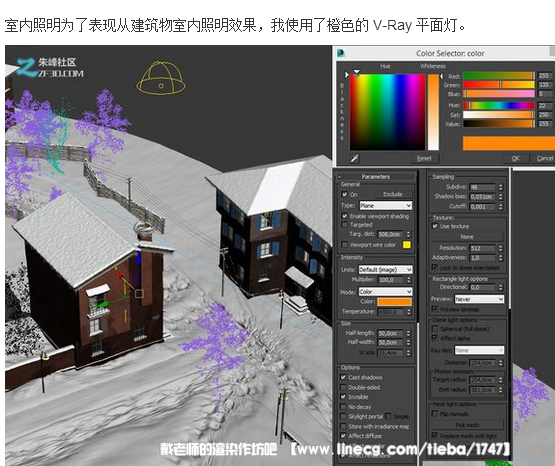Click the yellow viewport wire color swatch
The height and width of the screenshot is (466, 555).
click(x=407, y=244)
